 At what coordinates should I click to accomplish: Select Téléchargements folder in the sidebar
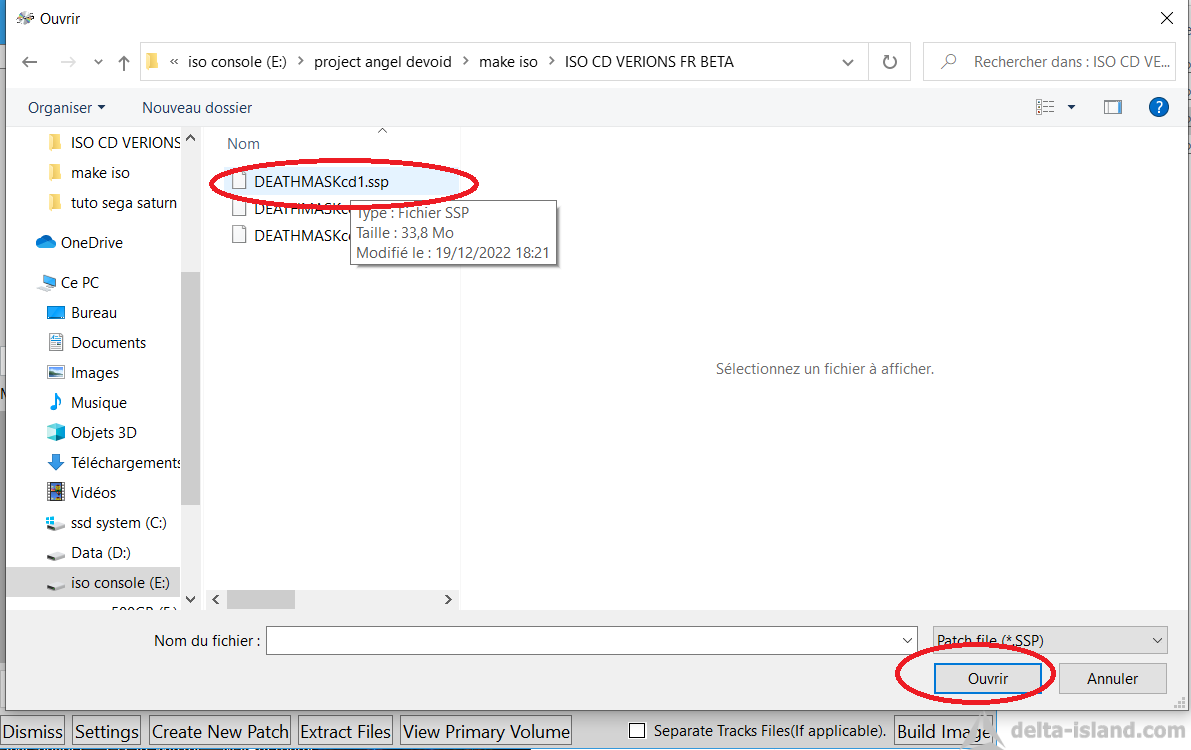(x=125, y=462)
